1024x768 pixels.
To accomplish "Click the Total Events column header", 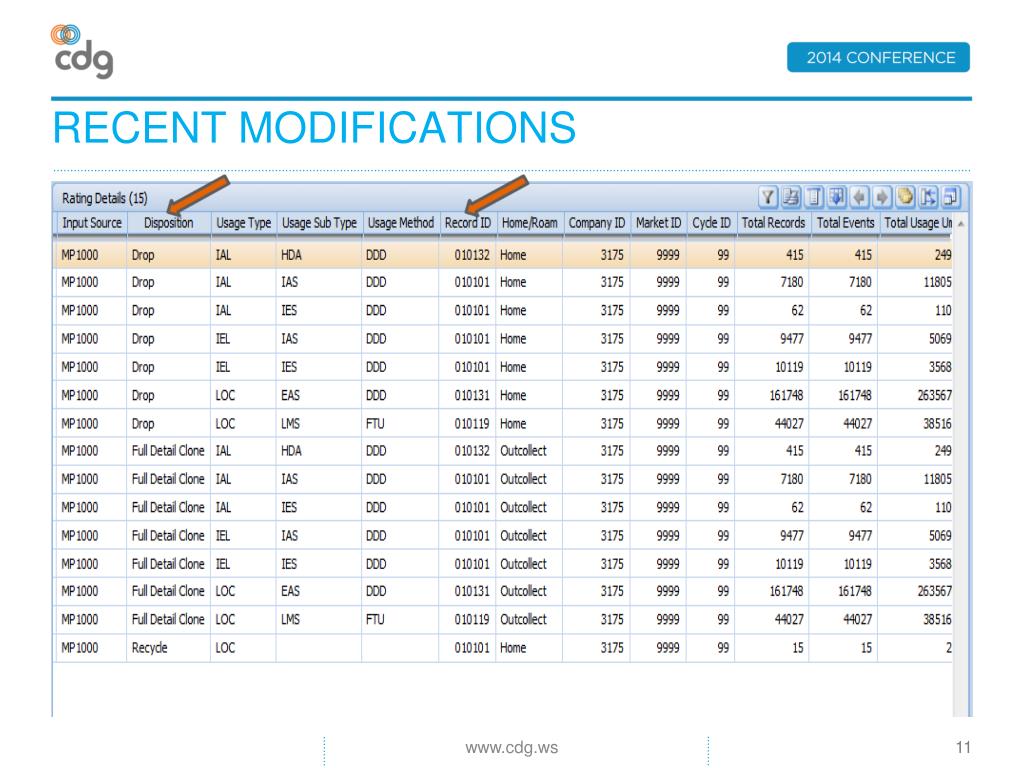I will point(845,223).
